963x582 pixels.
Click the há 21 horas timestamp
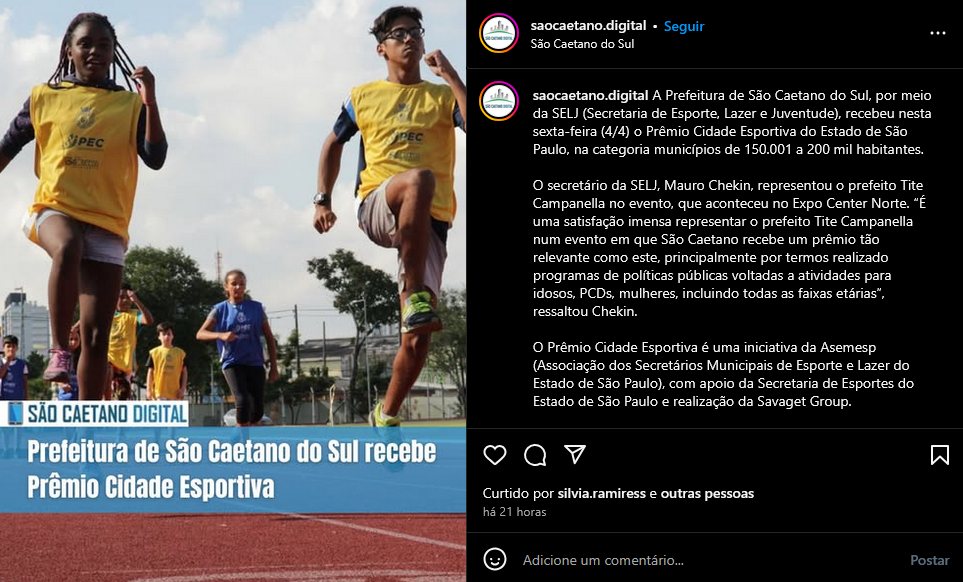515,511
